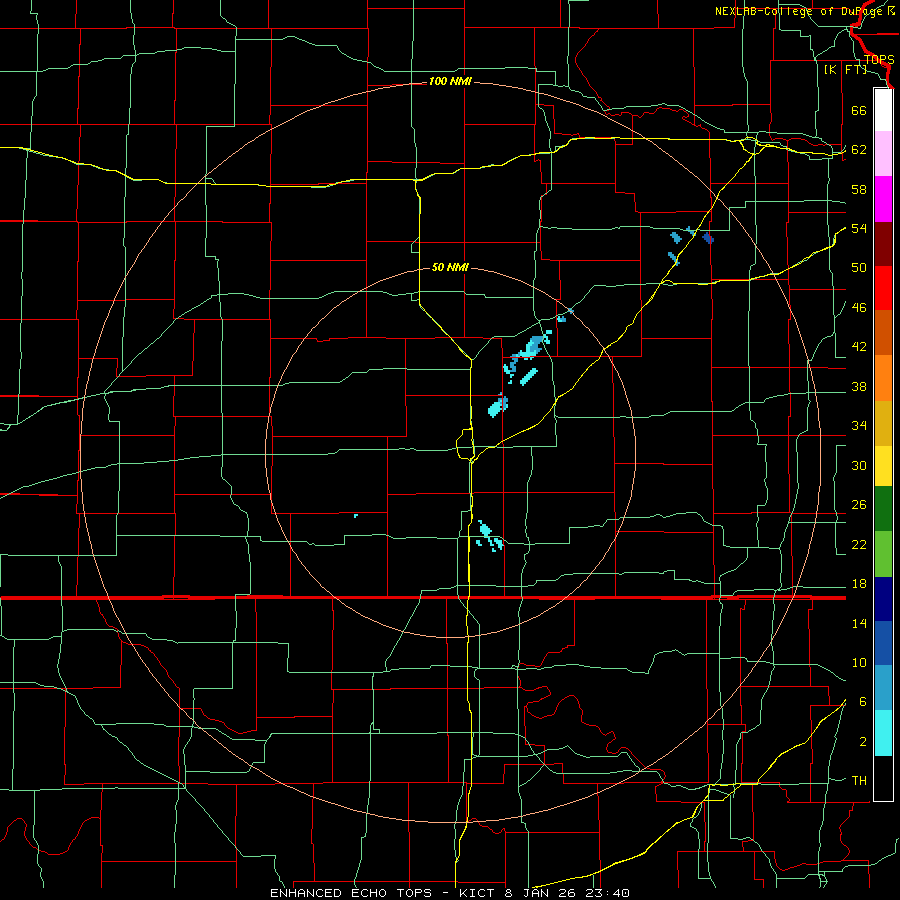The image size is (900, 900).
Task: Click the '18' scale label
Action: pos(859,584)
